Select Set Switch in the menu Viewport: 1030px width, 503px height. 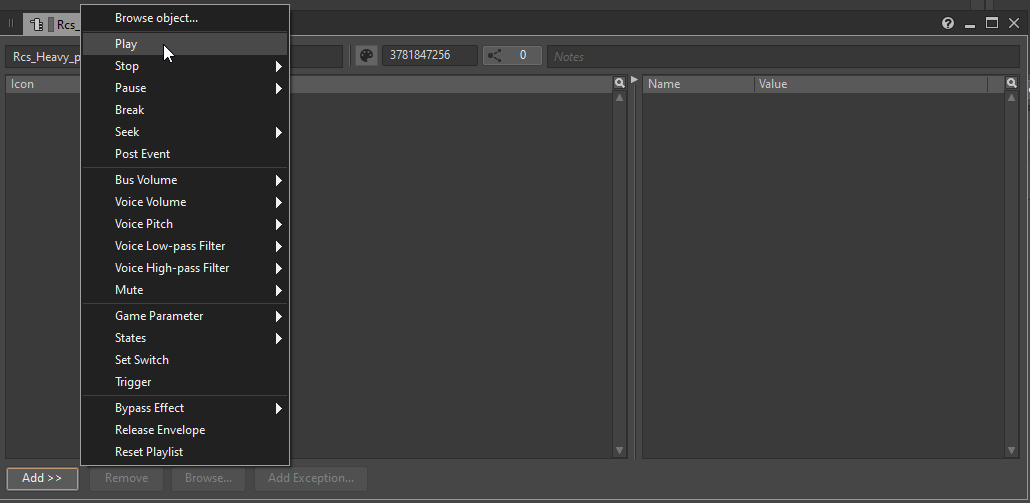coord(141,360)
